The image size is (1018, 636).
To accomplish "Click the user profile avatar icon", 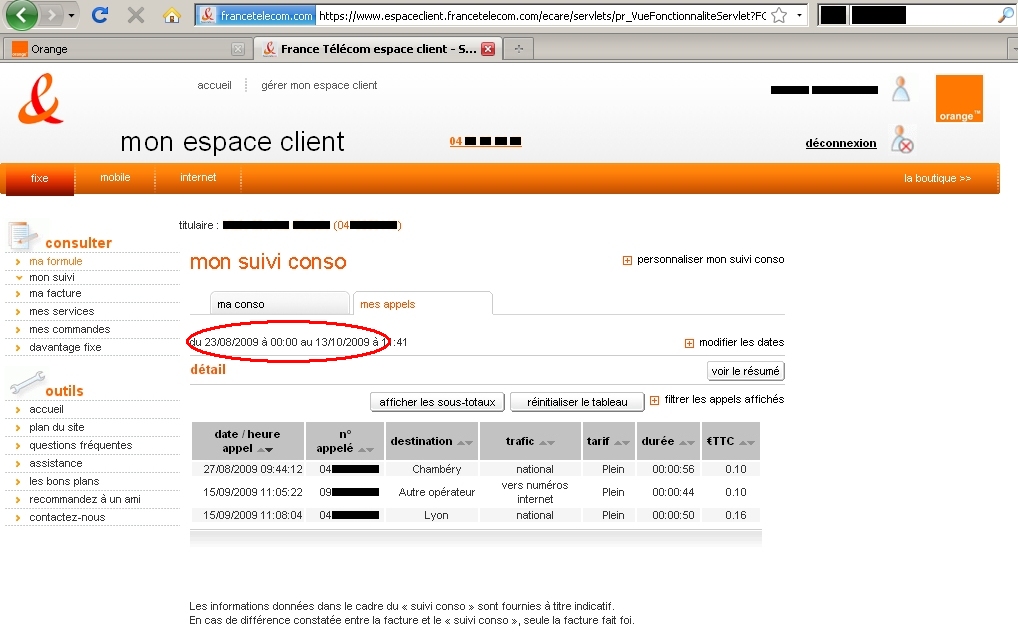I will [900, 89].
